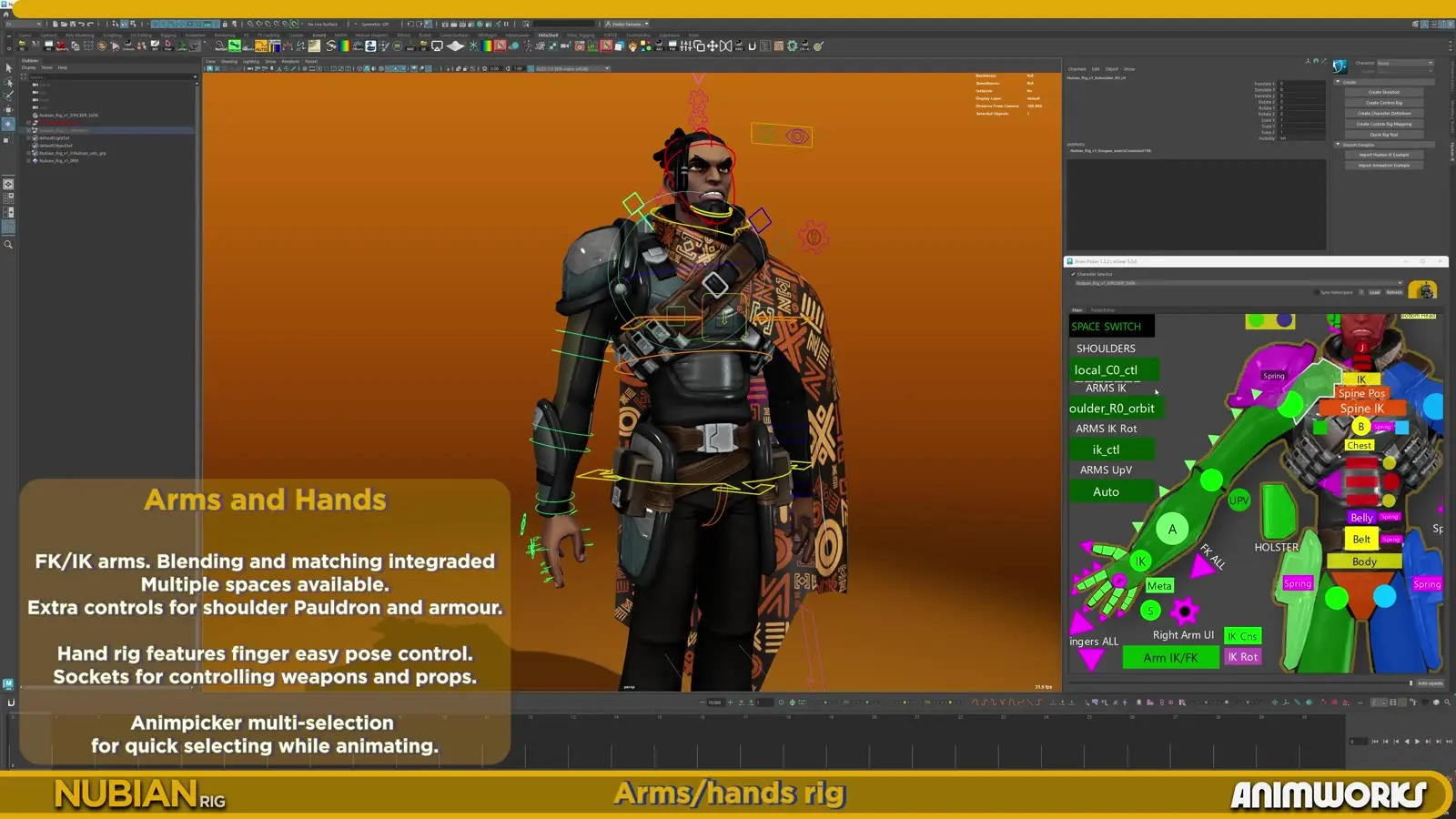Viewport: 1456px width, 819px height.
Task: Switch to the Main tab in Anim Picker
Action: 1077,310
